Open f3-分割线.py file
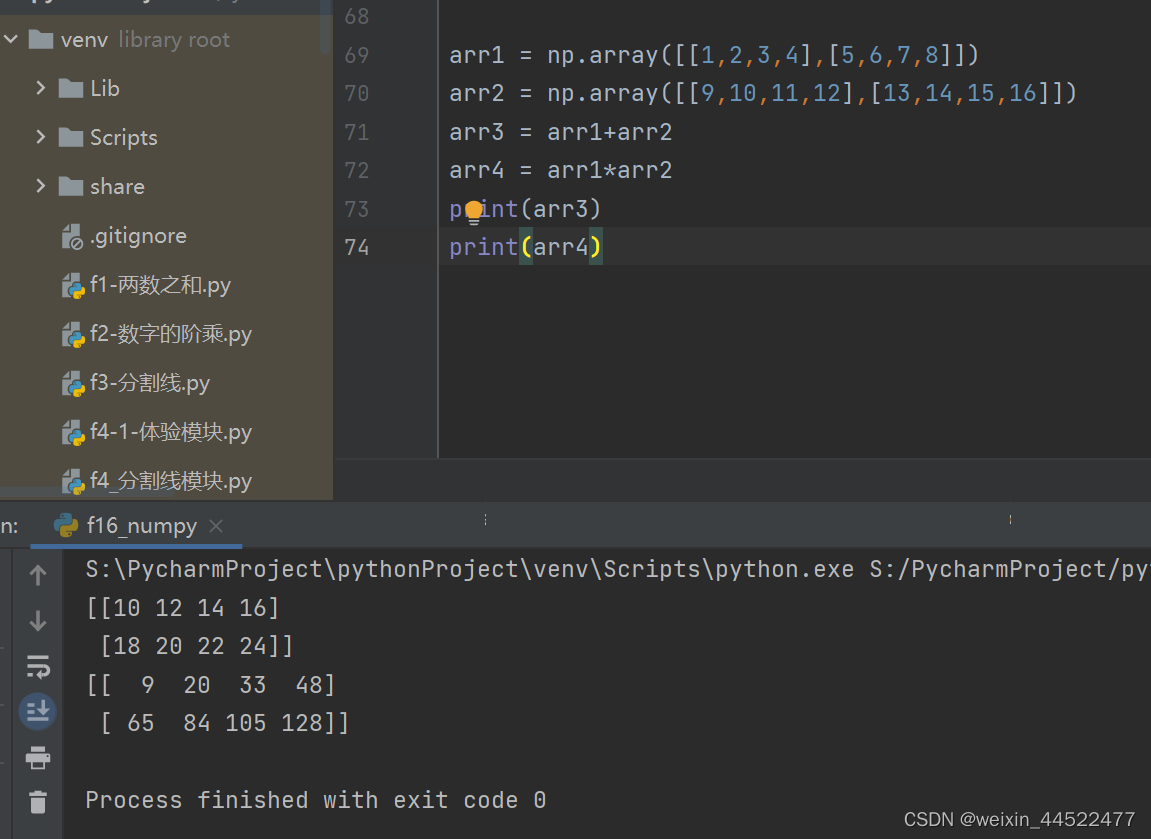The width and height of the screenshot is (1151, 839). [150, 383]
